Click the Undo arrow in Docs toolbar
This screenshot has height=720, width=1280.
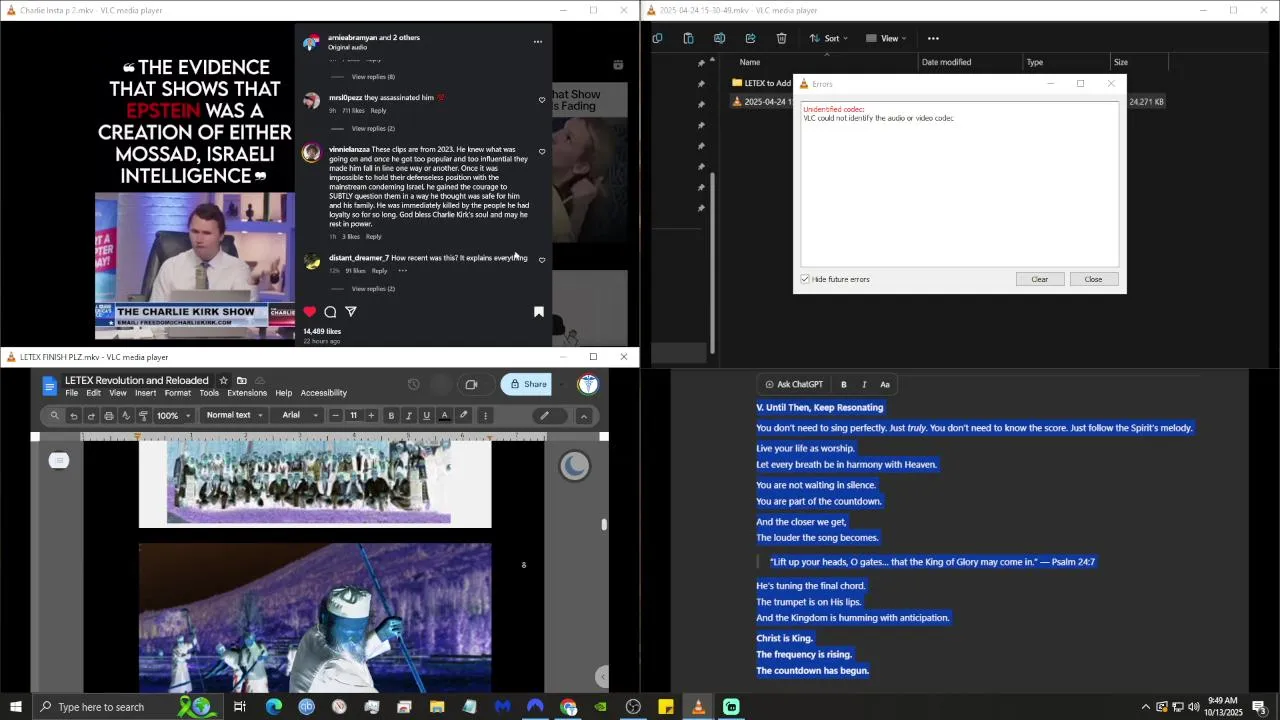coord(73,416)
